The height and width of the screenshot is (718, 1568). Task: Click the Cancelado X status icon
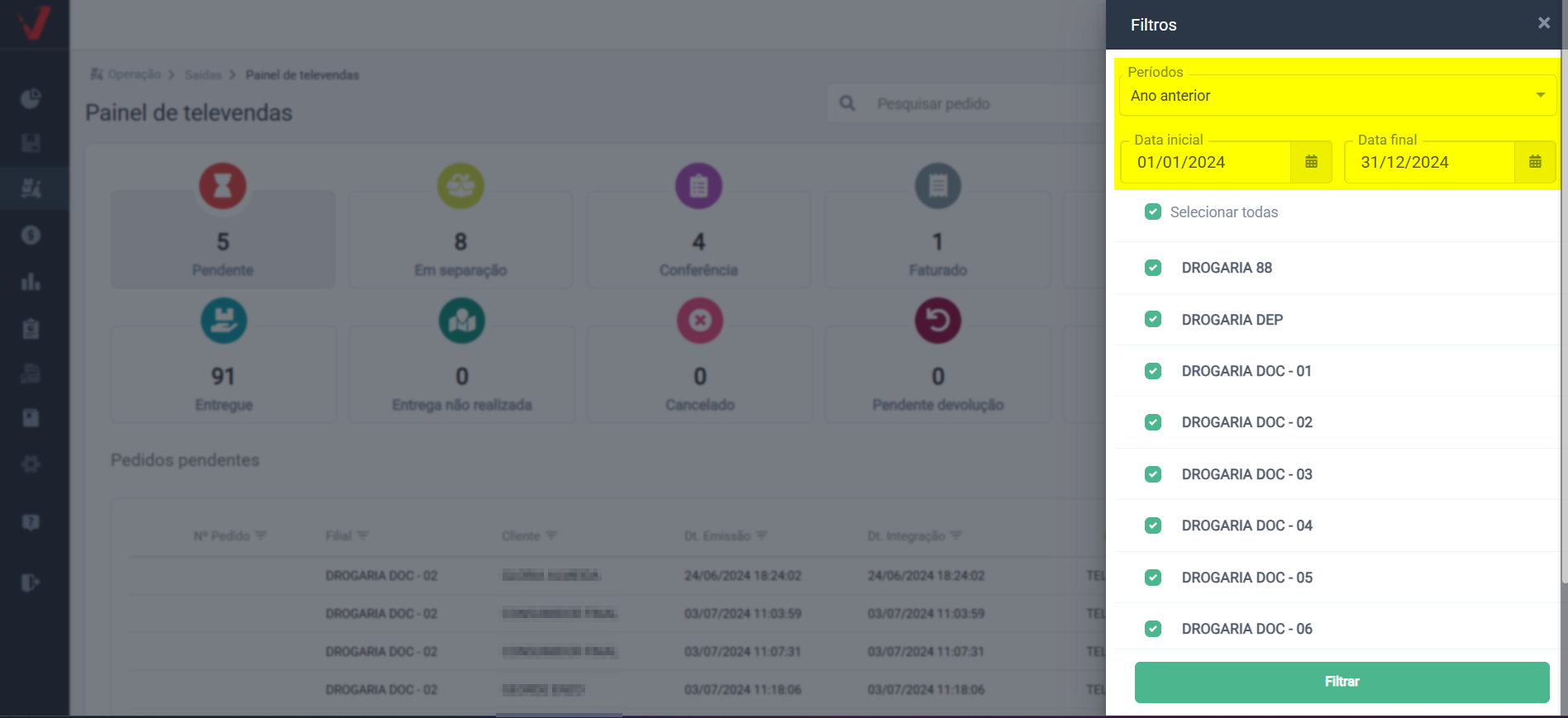click(x=699, y=321)
